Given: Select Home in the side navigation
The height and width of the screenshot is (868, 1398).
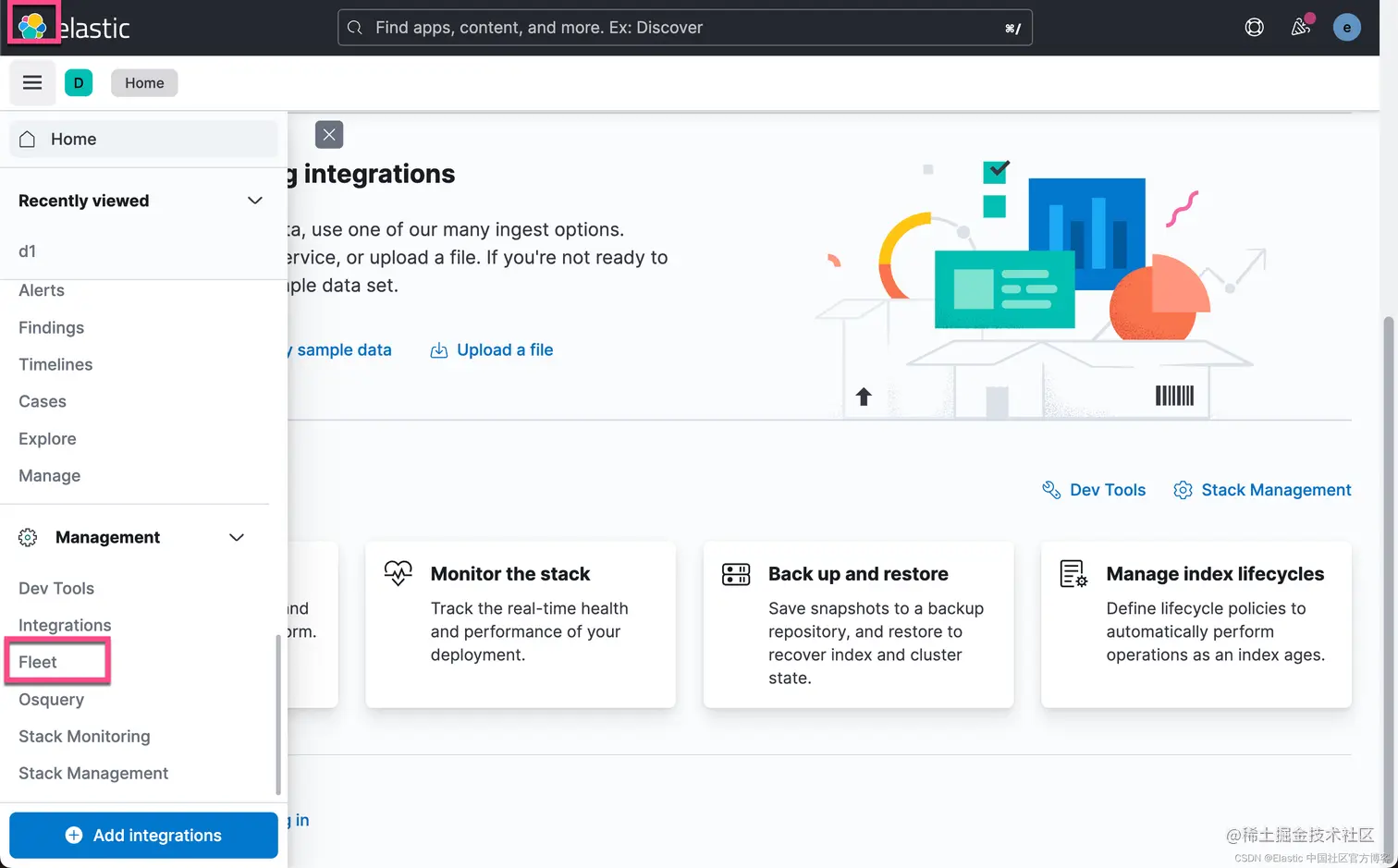Looking at the screenshot, I should [143, 140].
